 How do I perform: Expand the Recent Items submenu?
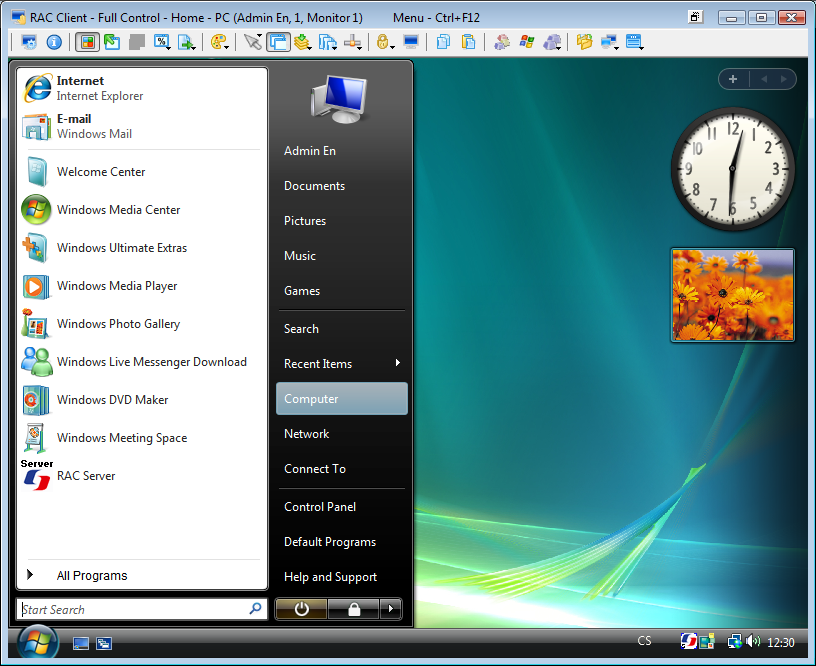pyautogui.click(x=341, y=364)
